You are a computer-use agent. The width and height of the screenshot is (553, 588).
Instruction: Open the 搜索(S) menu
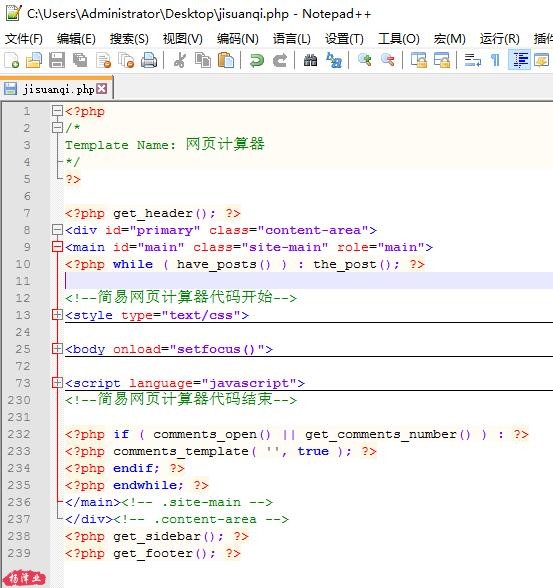(129, 39)
